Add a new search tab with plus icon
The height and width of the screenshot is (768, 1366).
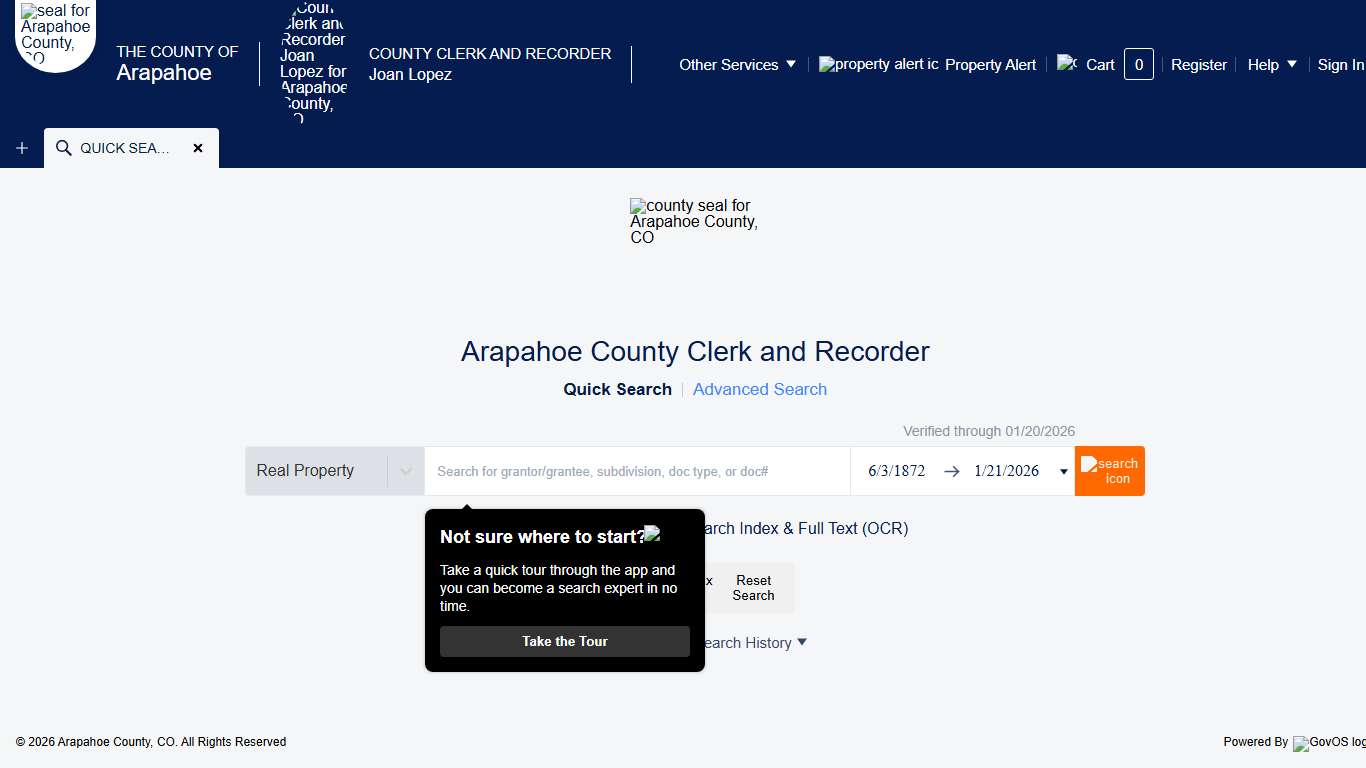22,148
